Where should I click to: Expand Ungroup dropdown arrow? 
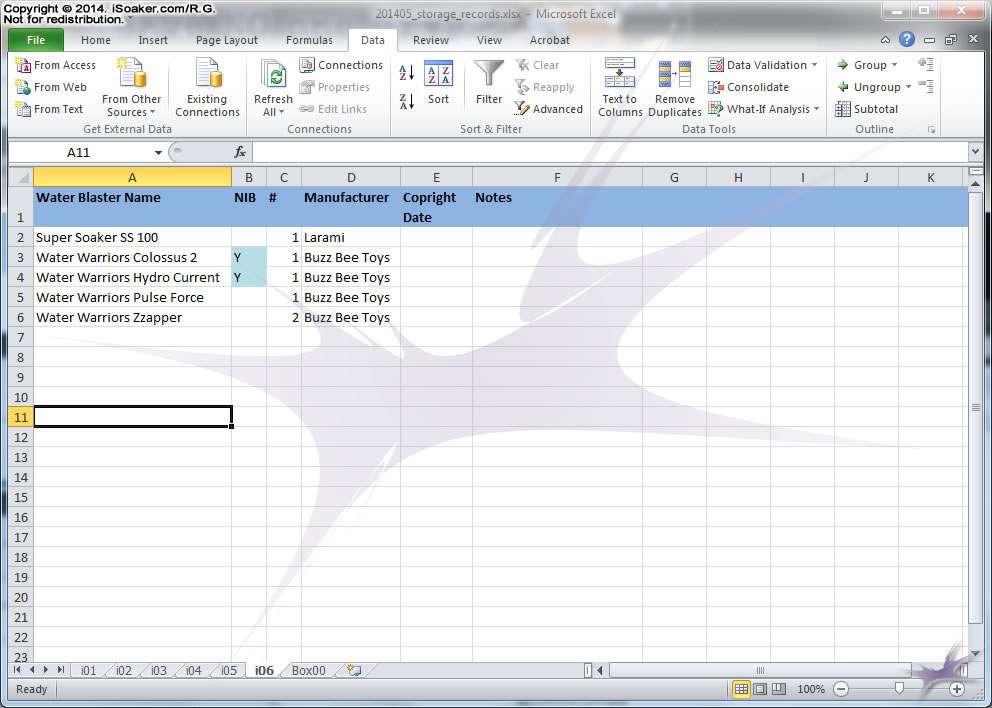point(908,87)
